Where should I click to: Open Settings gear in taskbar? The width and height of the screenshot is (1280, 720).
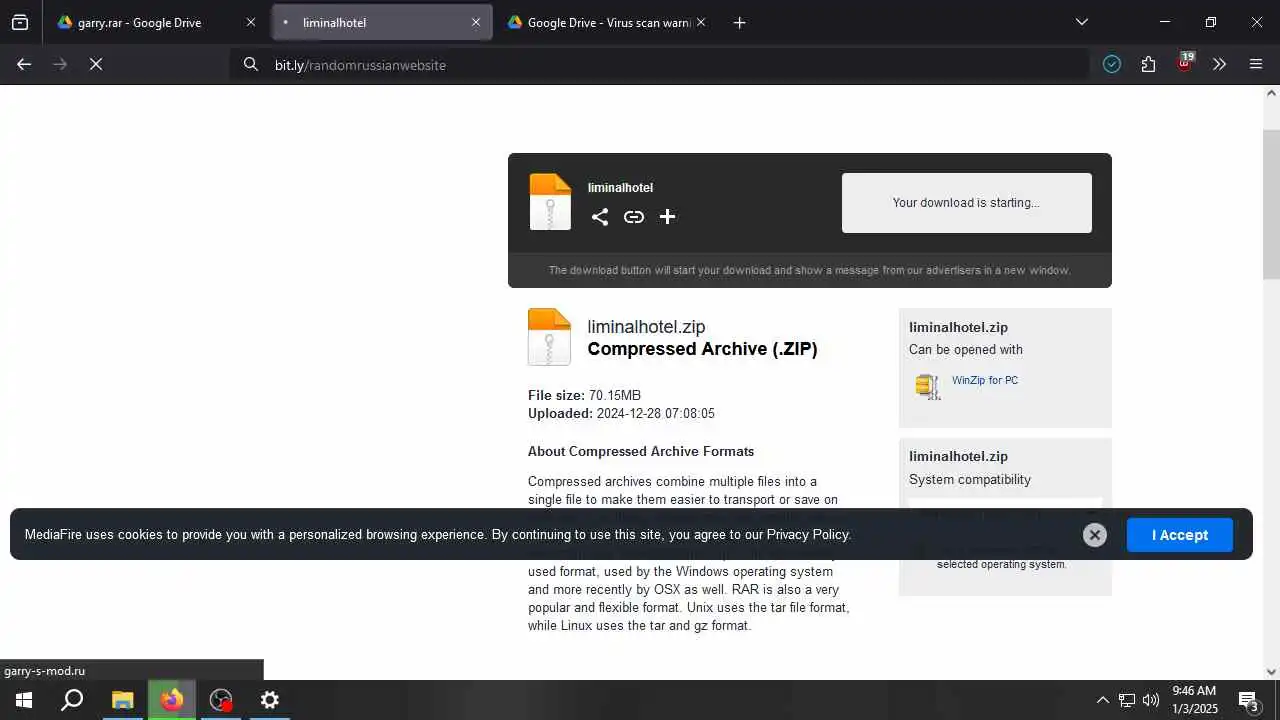click(270, 700)
